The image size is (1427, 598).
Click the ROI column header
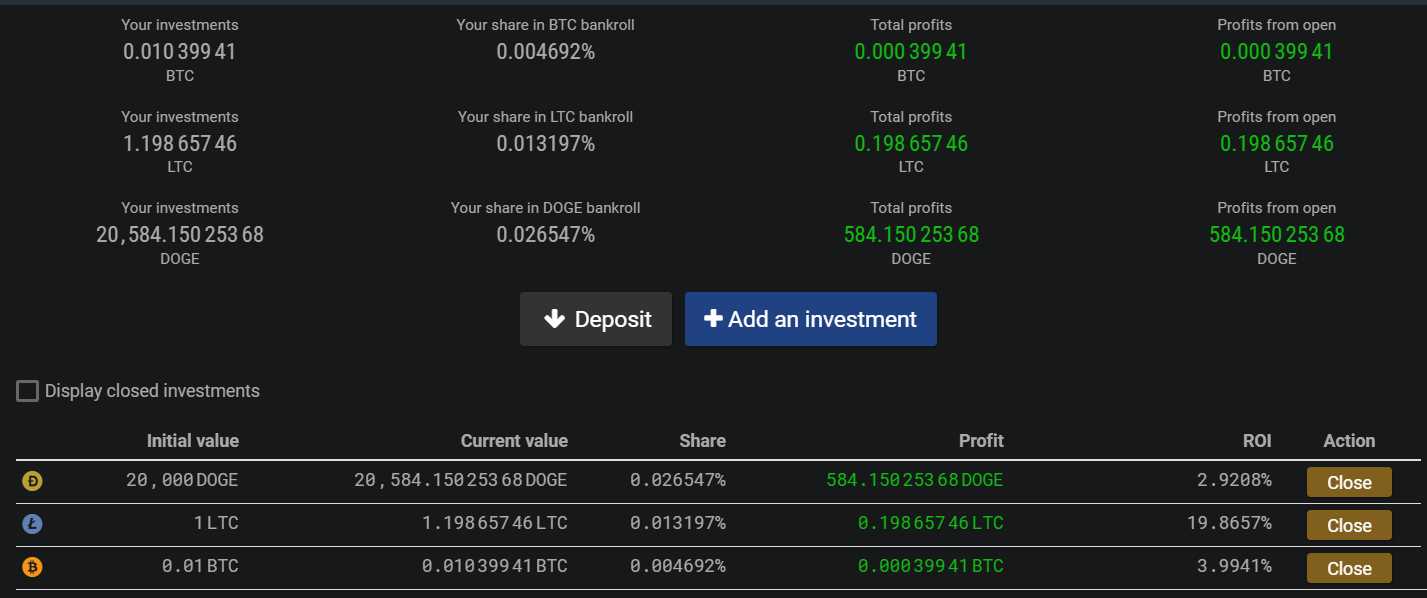(1255, 441)
